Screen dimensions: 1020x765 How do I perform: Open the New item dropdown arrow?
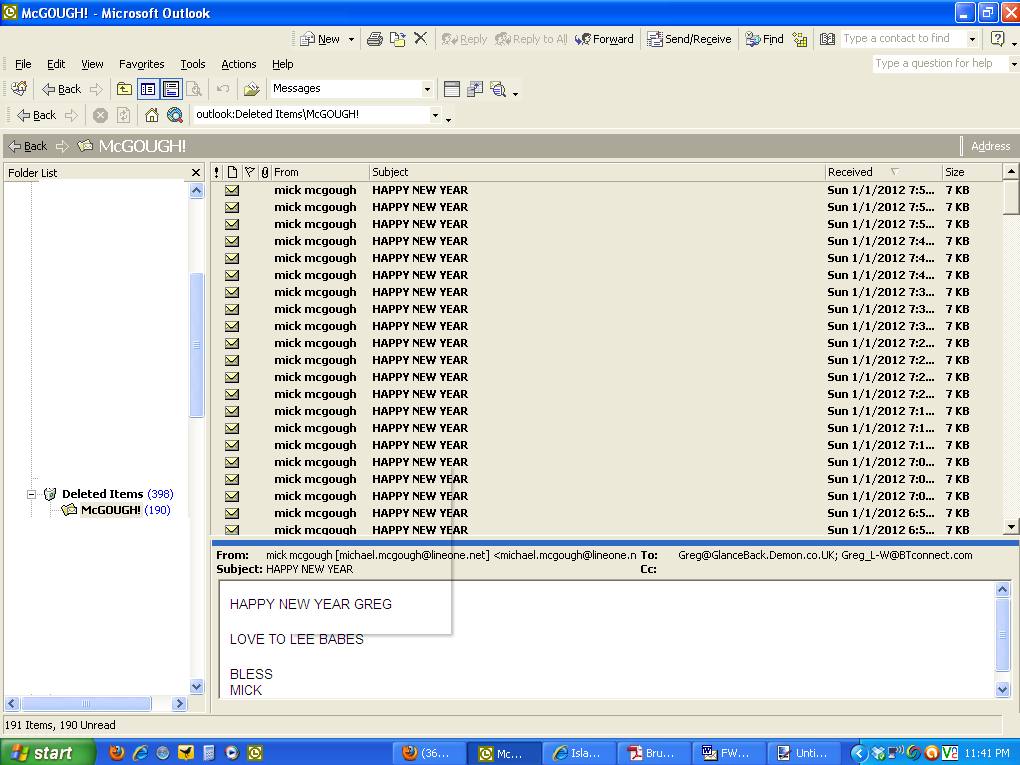351,39
